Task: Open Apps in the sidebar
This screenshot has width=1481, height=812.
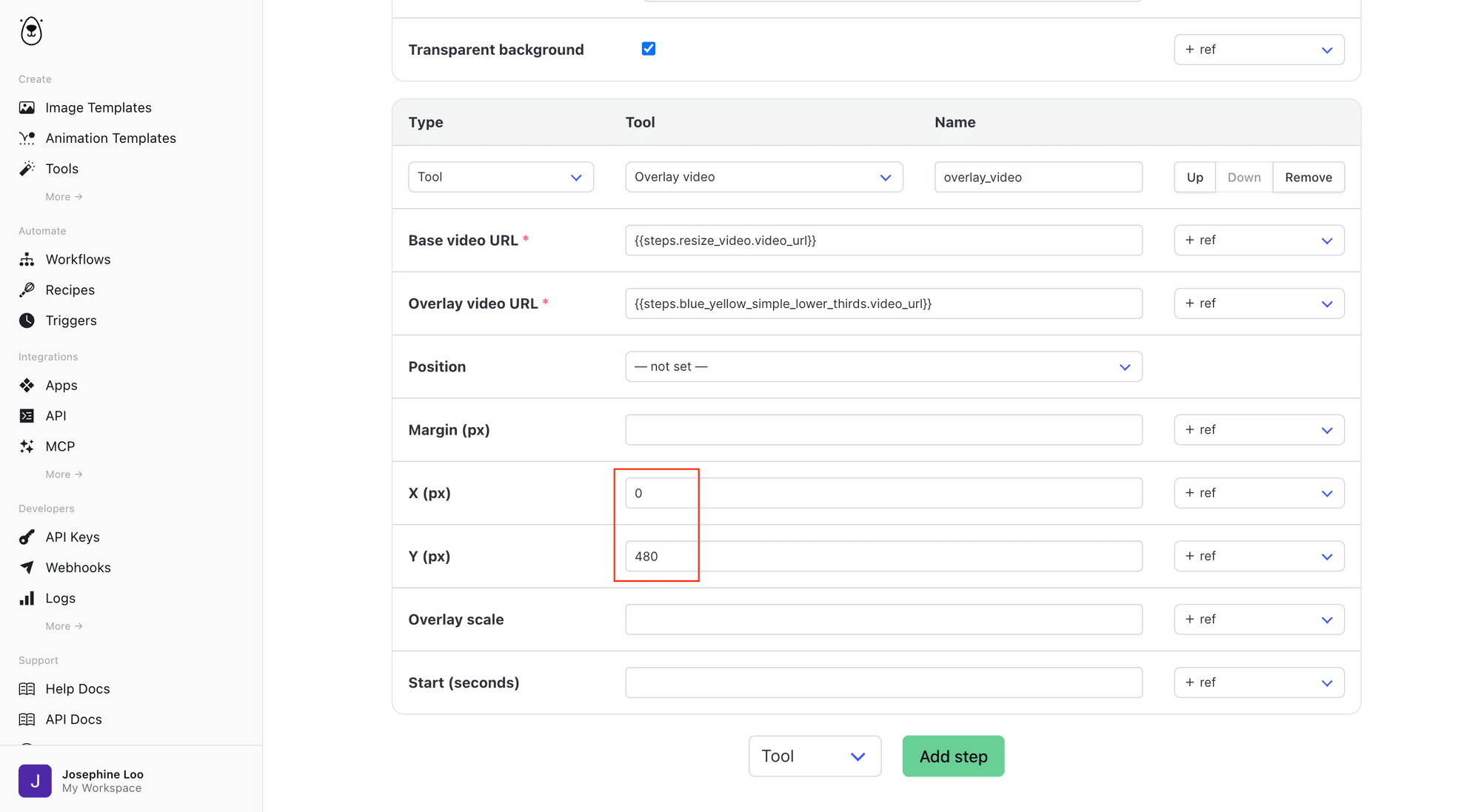Action: tap(61, 385)
